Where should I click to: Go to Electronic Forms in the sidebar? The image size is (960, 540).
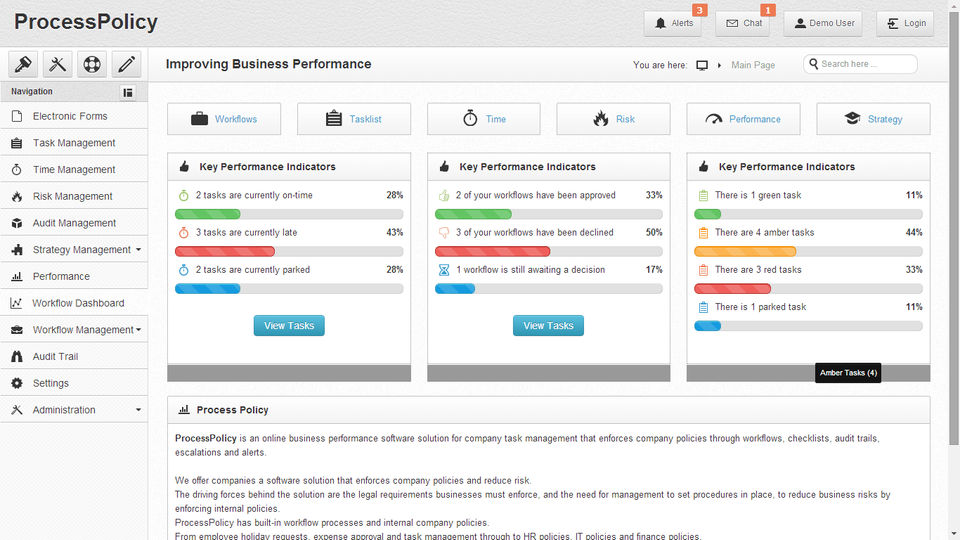coord(69,116)
